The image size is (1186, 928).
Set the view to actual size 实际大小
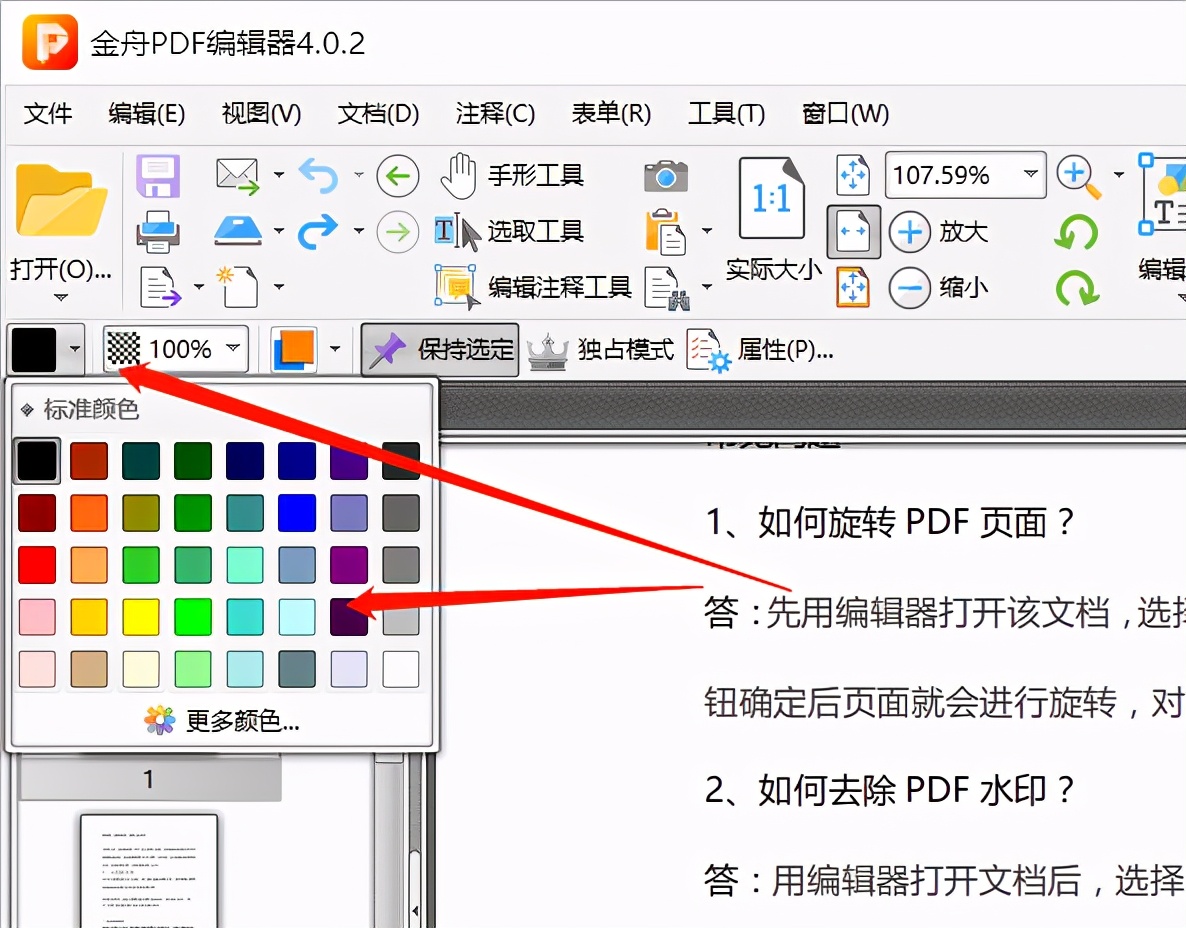point(773,219)
